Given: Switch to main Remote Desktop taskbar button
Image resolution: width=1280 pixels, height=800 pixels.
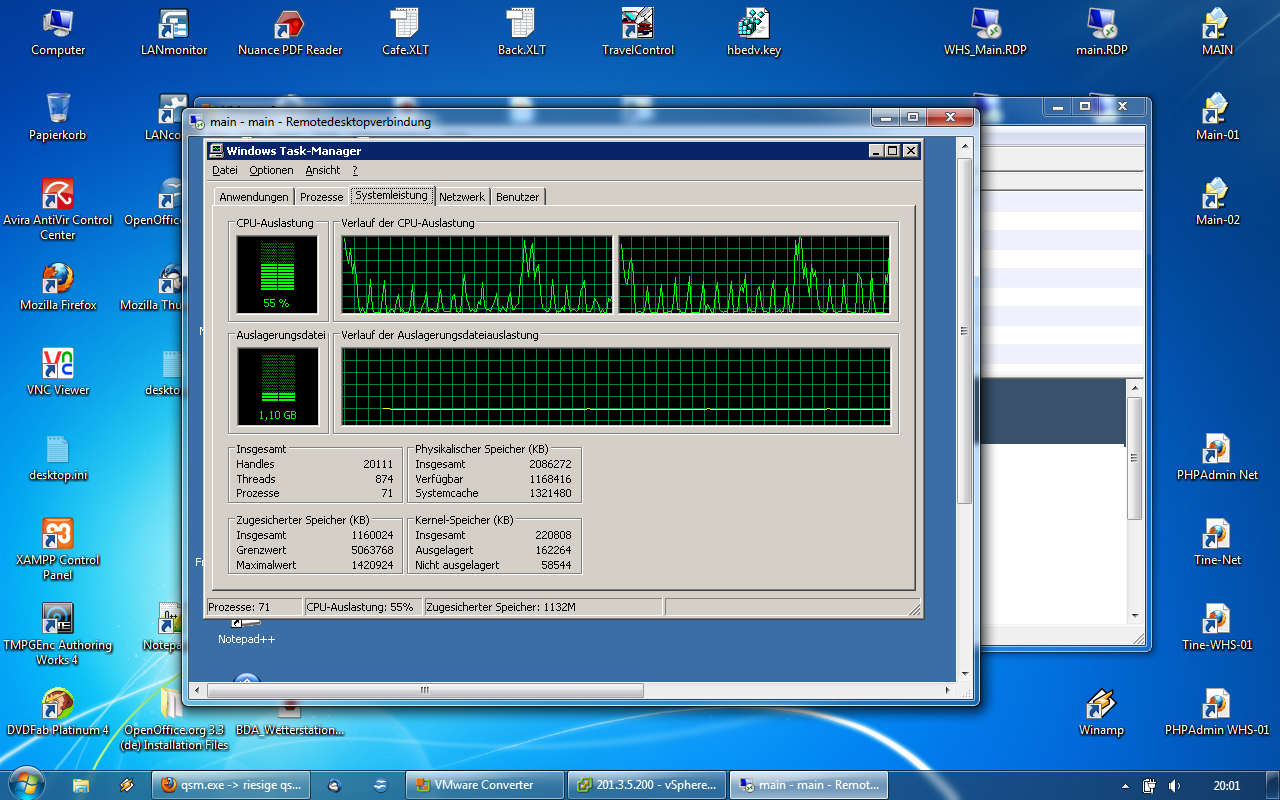Looking at the screenshot, I should 808,785.
